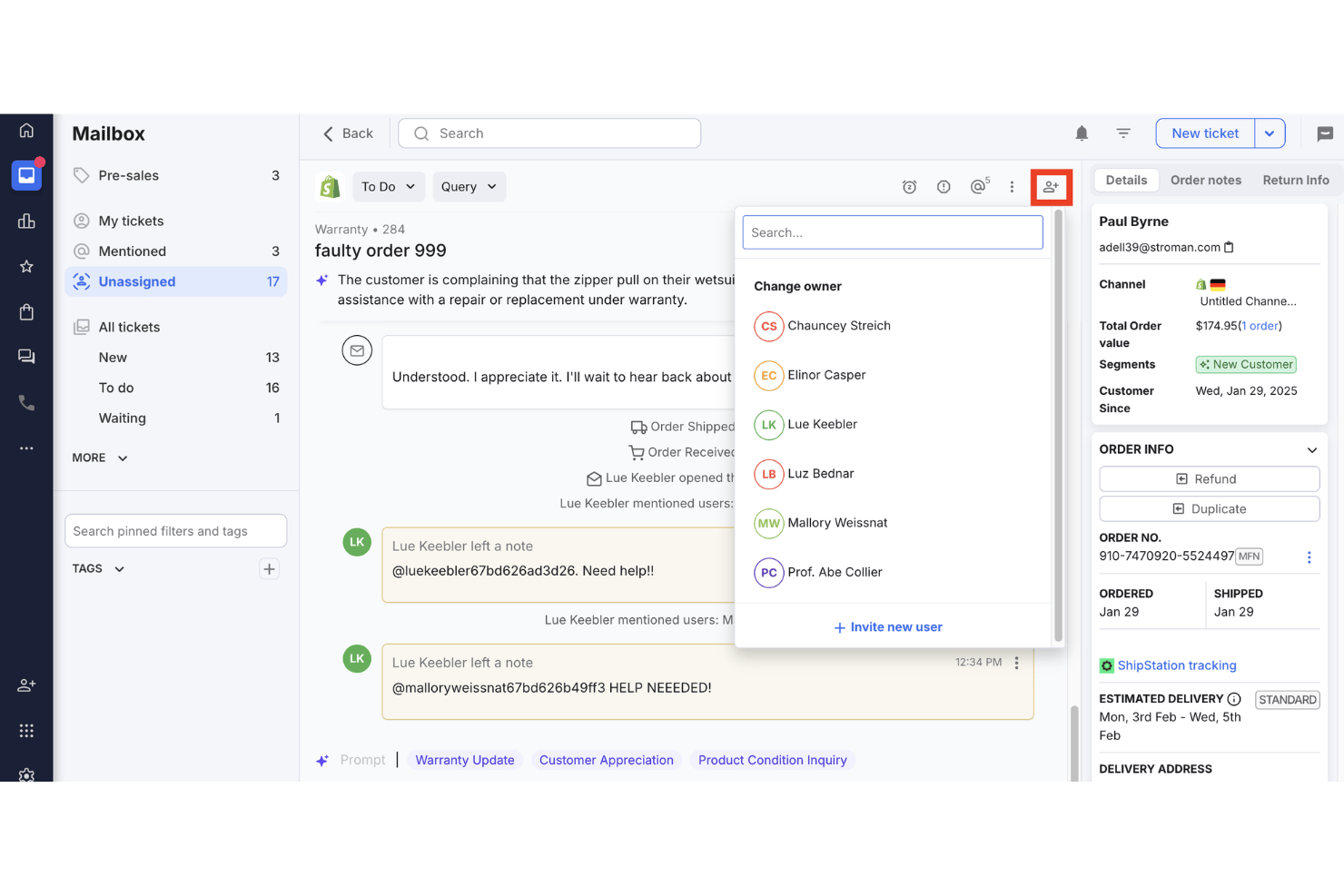Image resolution: width=1344 pixels, height=896 pixels.
Task: Open the shopping bag orders sidebar icon
Action: [x=26, y=311]
